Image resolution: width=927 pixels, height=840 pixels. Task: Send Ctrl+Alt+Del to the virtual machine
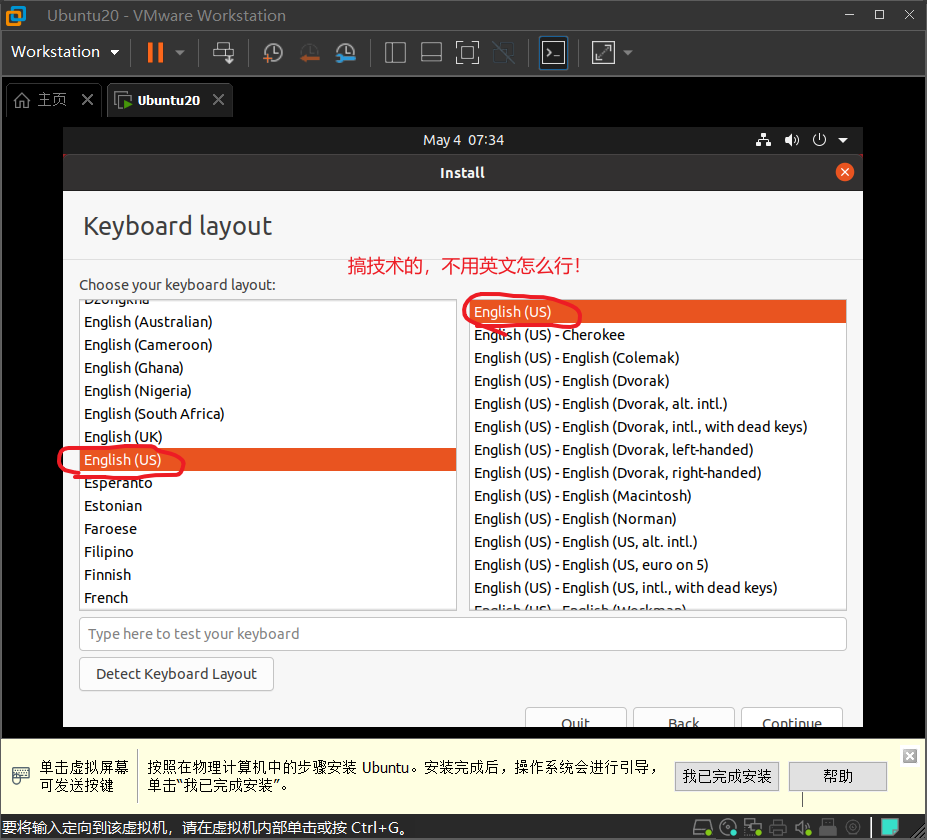(x=223, y=52)
